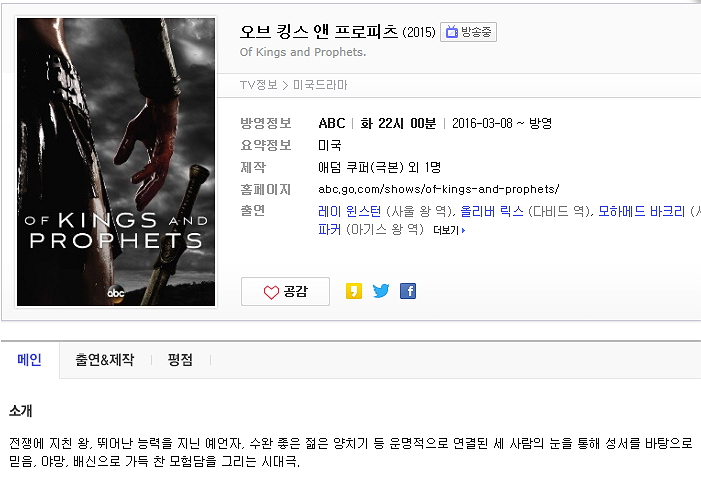Click the 애덤 쿠퍼(극본) 외 1명 production credit
Screen dimensions: 701x491
[380, 167]
